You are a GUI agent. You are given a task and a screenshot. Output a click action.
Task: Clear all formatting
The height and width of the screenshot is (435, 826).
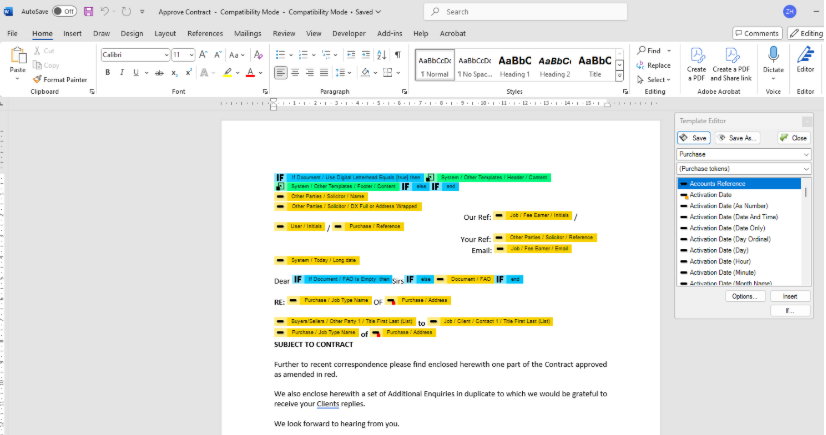pos(258,55)
